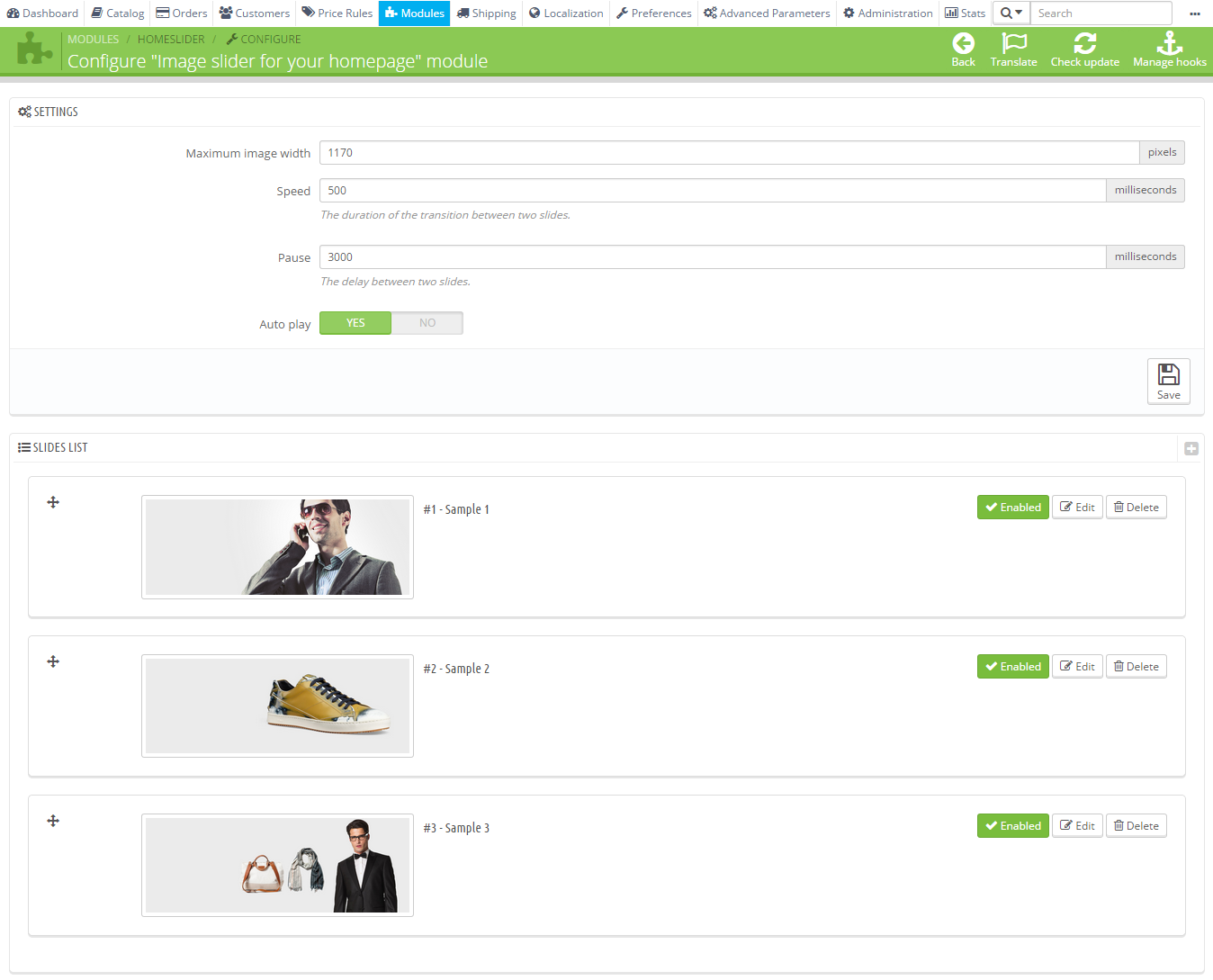Open the Advanced Parameters menu
The height and width of the screenshot is (980, 1213).
click(x=767, y=13)
